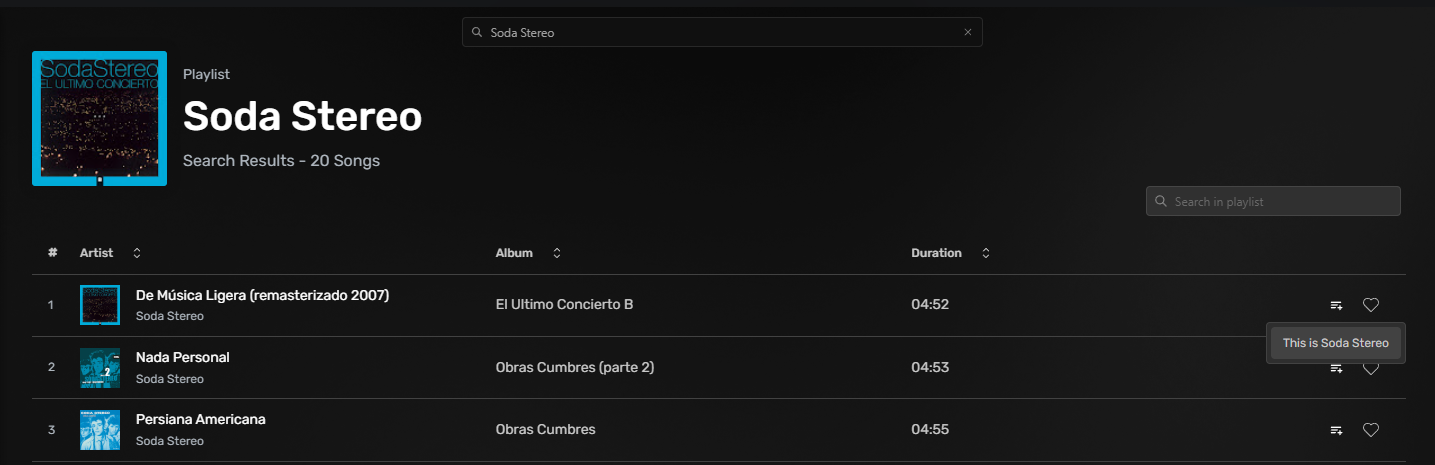The height and width of the screenshot is (465, 1435).
Task: Toggle Album column sort arrows
Action: [557, 253]
